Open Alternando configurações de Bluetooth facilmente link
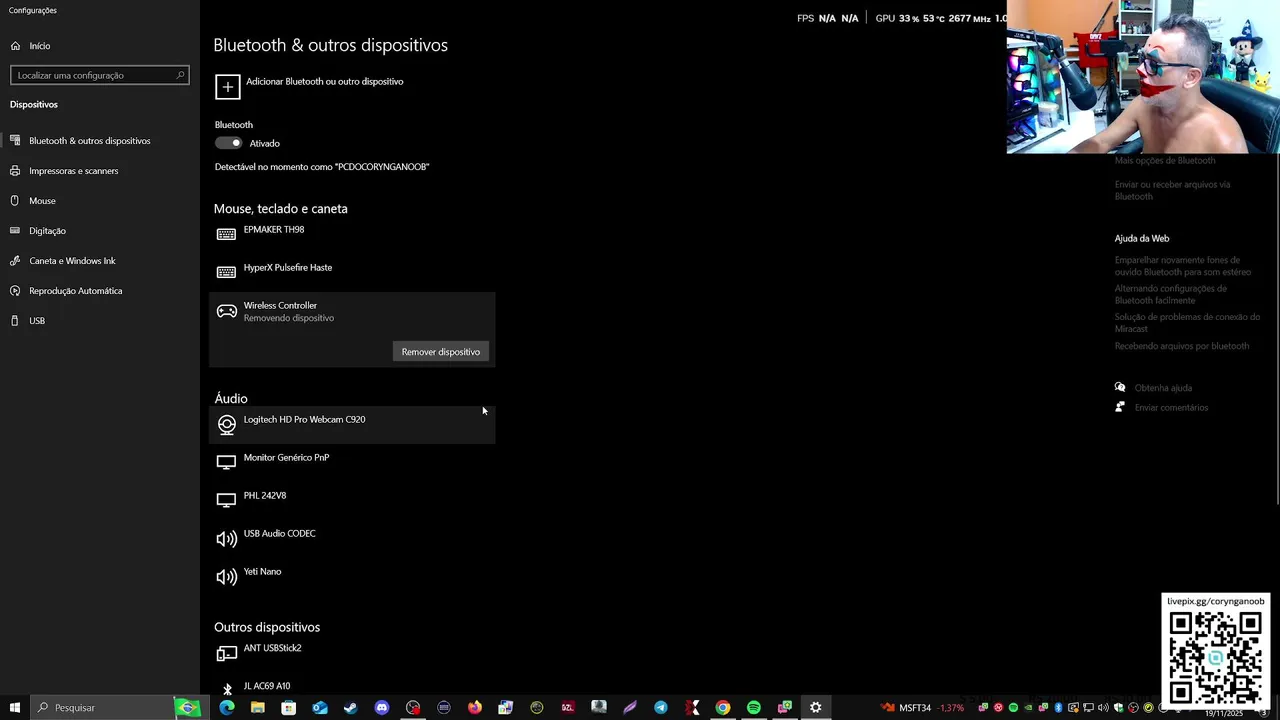1280x720 pixels. [x=1171, y=294]
